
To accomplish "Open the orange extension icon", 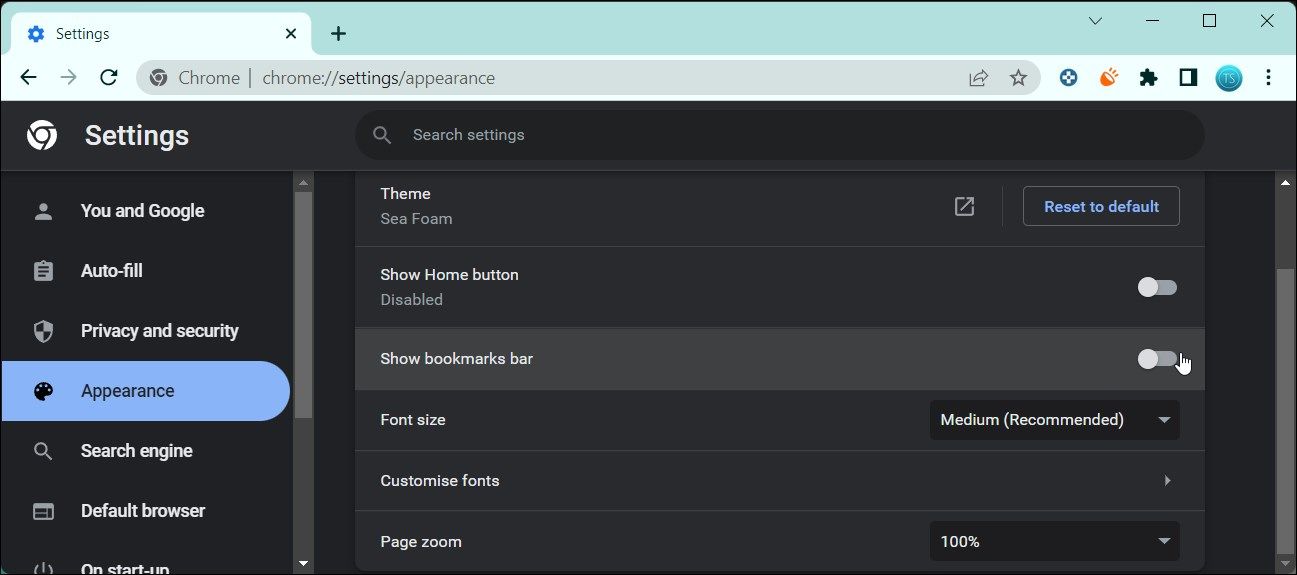I will tap(1108, 77).
